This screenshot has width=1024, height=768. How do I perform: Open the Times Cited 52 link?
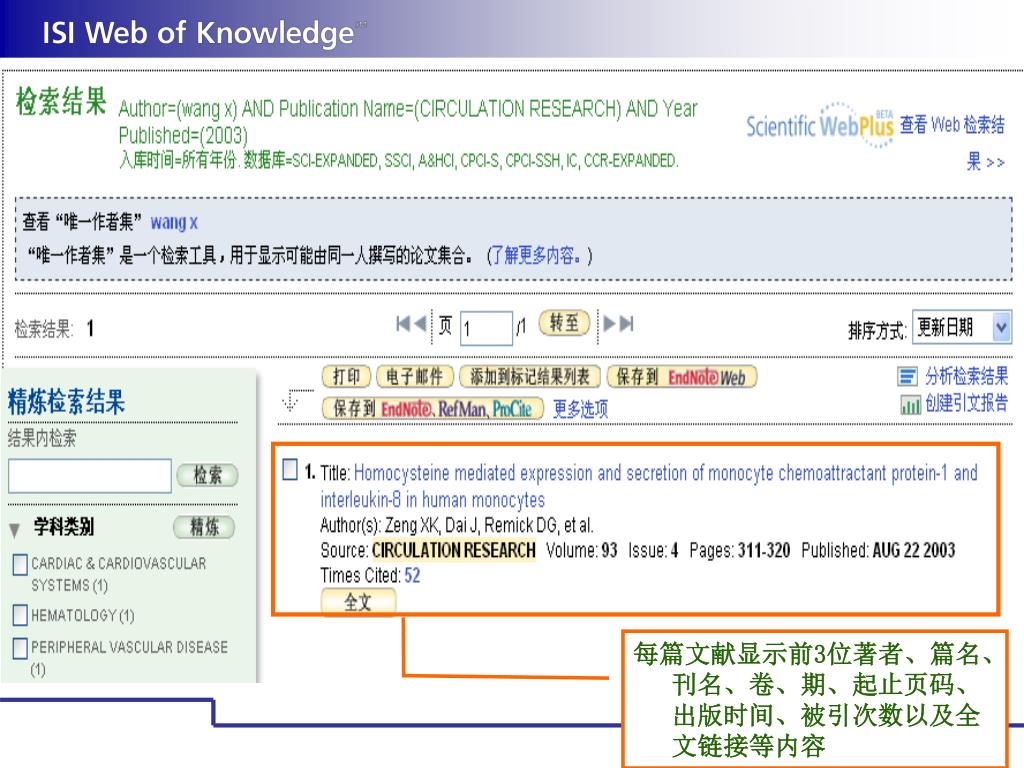point(412,575)
